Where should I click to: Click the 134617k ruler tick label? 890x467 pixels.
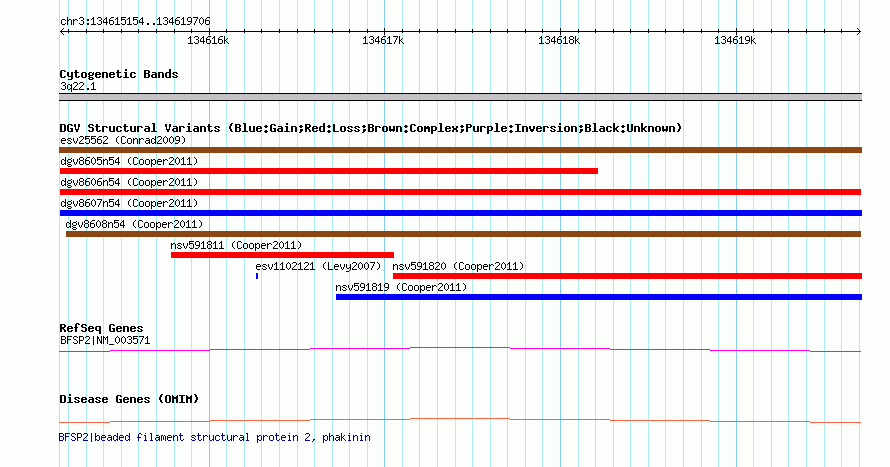coord(383,40)
